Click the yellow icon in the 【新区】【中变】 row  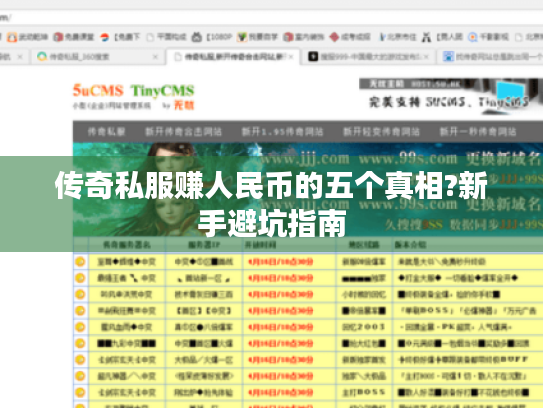80,311
